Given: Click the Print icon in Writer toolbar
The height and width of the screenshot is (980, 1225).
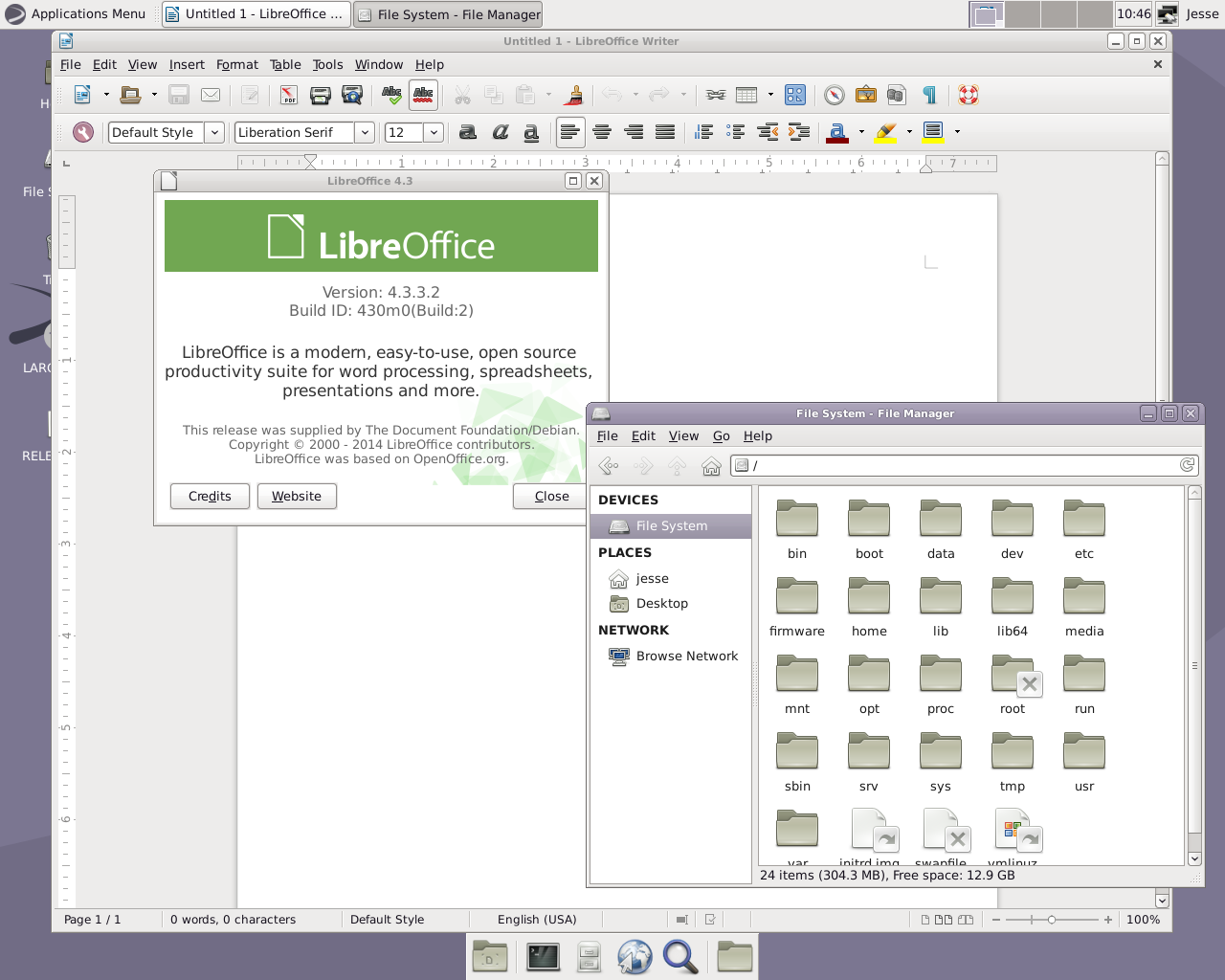Looking at the screenshot, I should pos(321,95).
